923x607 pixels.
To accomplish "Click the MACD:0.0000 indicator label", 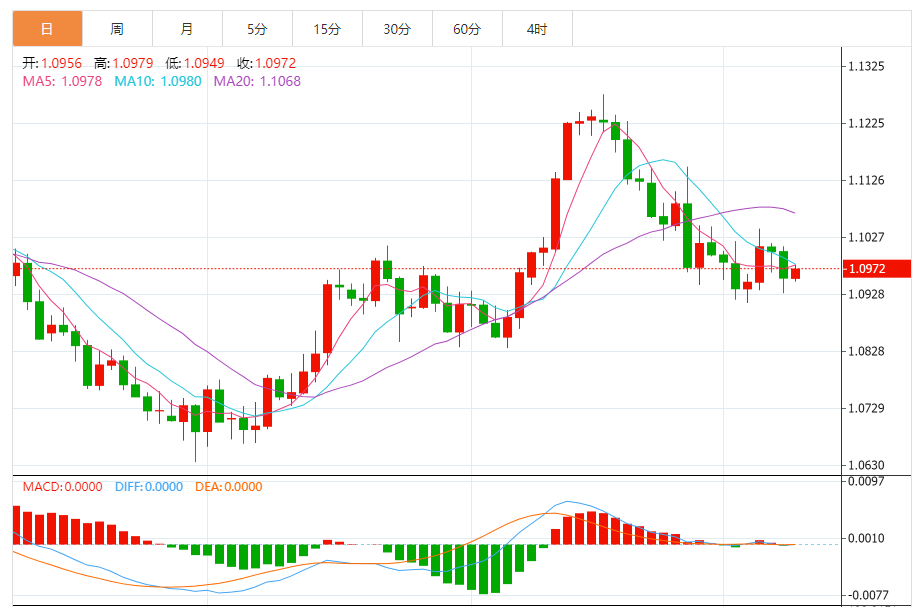I will 62,487.
